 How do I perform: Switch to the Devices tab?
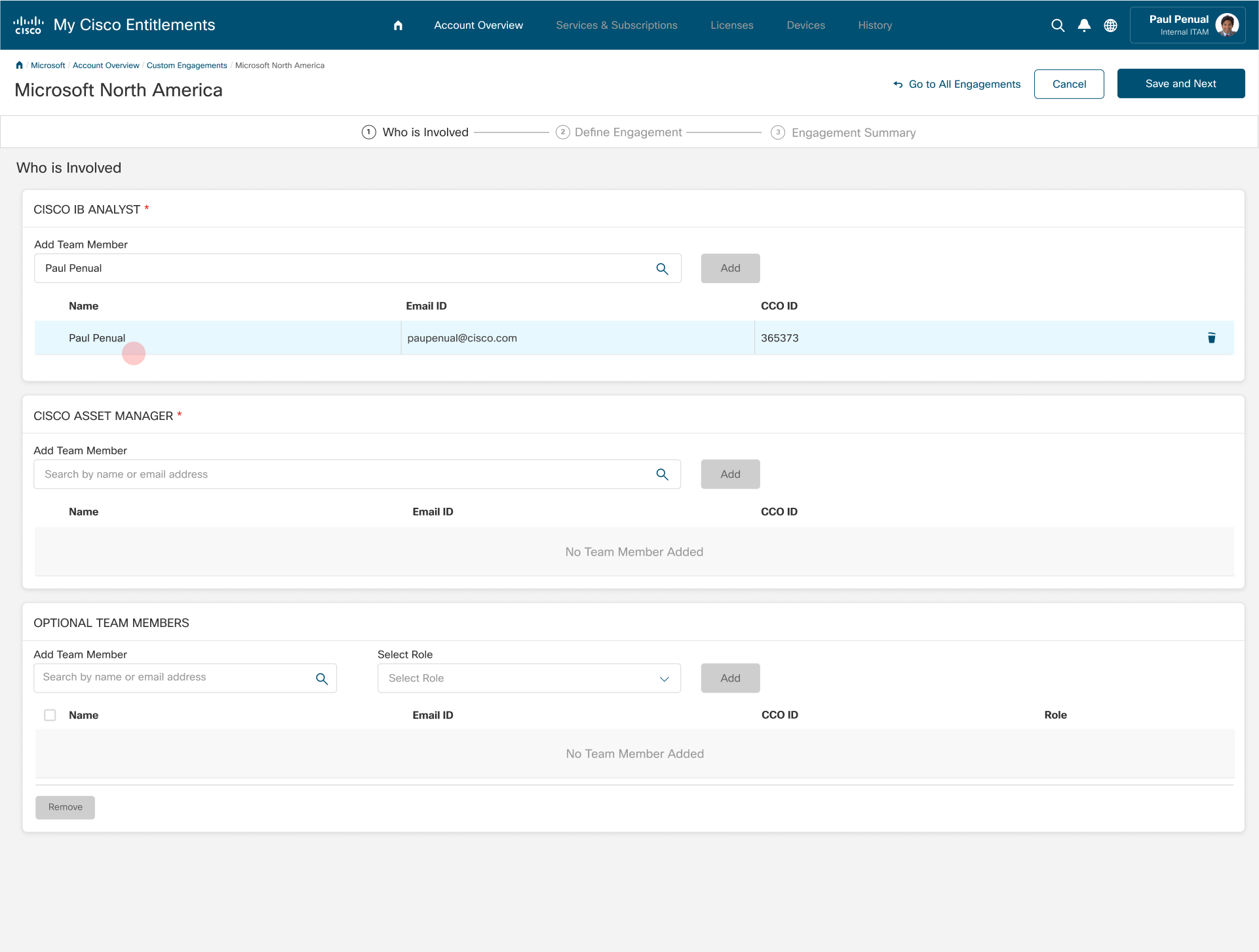[x=806, y=25]
